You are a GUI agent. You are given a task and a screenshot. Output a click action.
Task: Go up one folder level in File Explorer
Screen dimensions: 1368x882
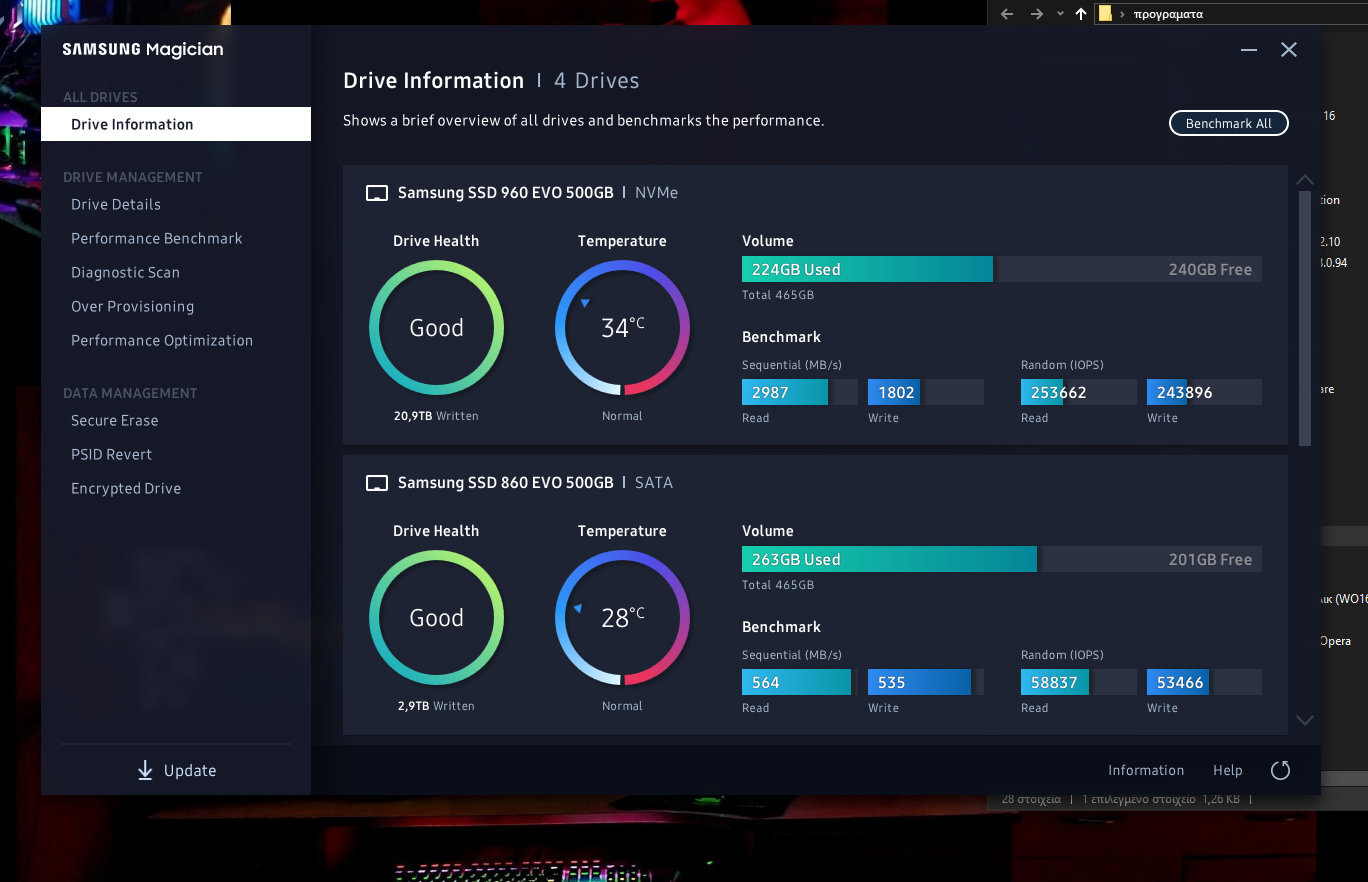pos(1080,14)
